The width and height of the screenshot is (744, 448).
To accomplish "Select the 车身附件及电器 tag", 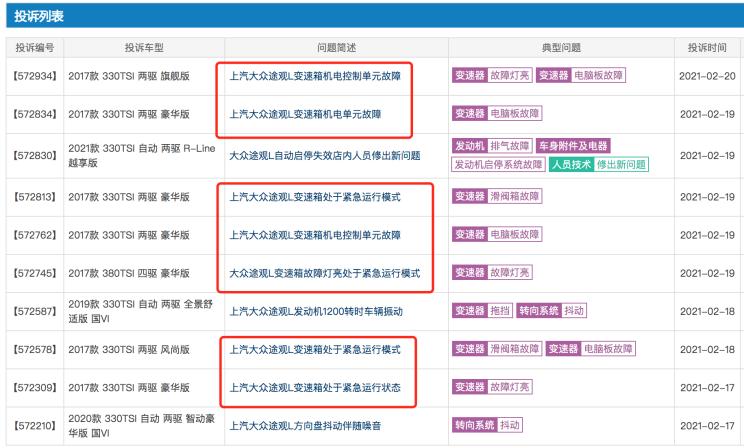I will point(573,146).
